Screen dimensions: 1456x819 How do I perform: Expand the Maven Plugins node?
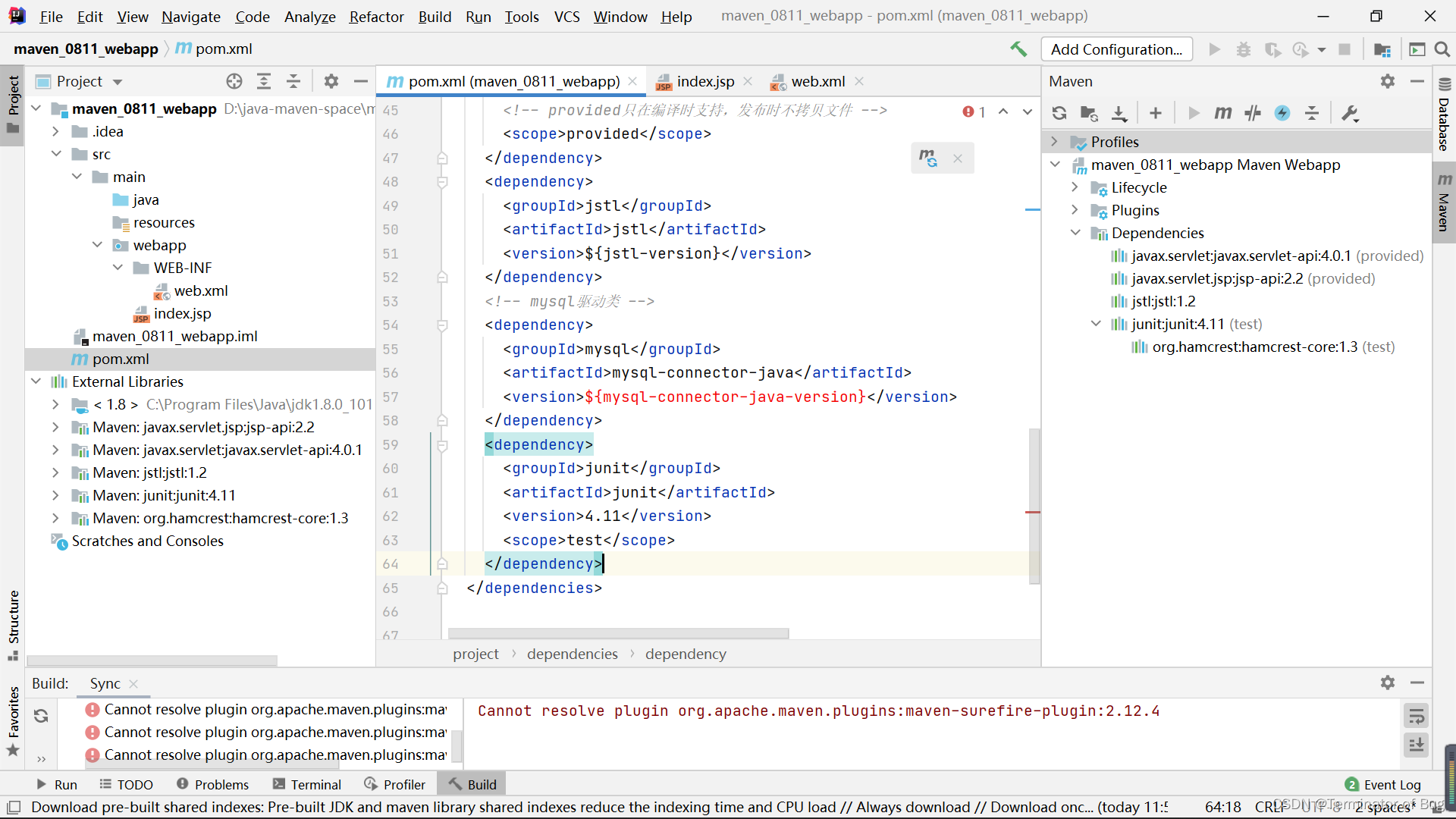(1075, 210)
